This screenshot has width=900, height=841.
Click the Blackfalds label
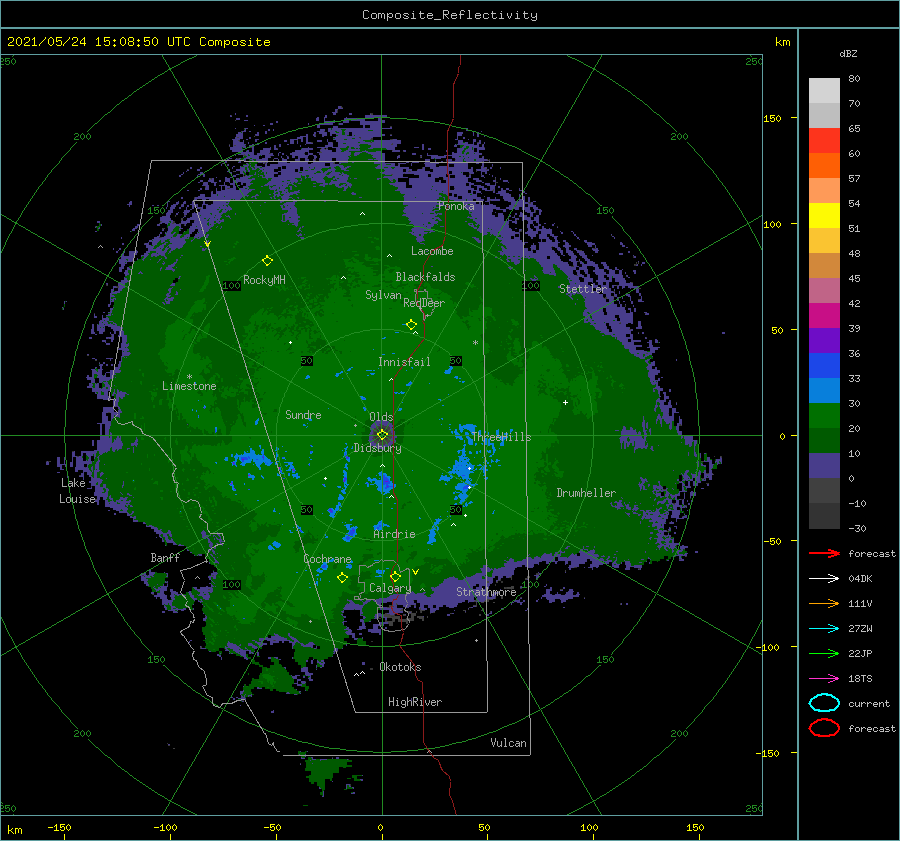point(425,277)
